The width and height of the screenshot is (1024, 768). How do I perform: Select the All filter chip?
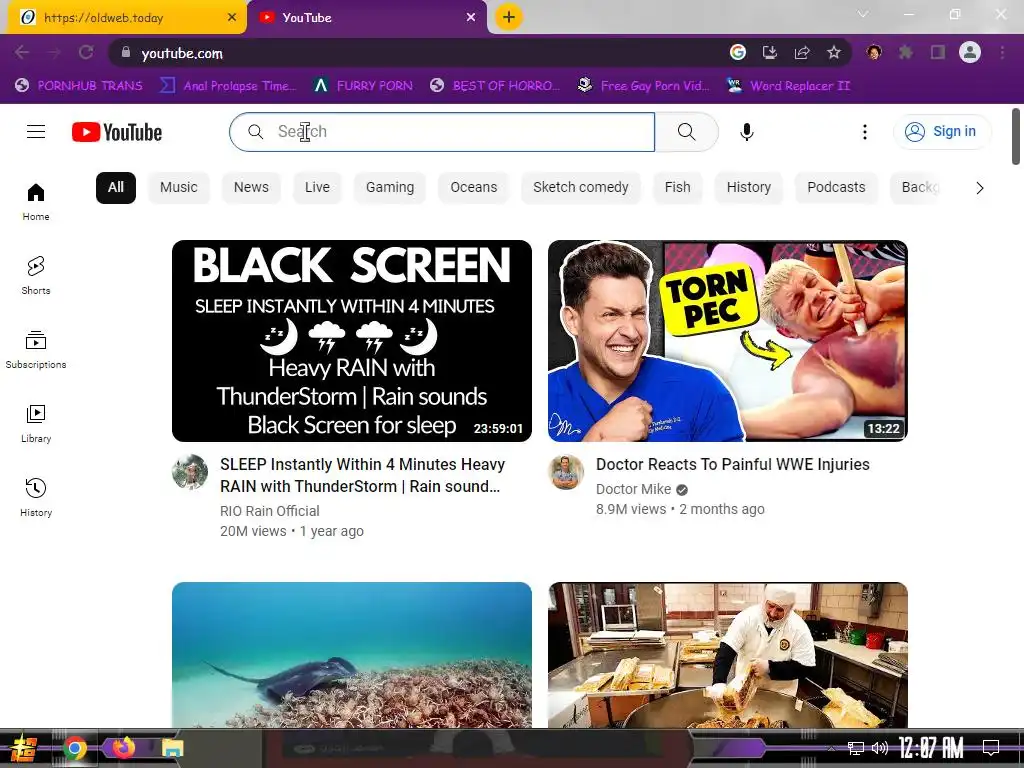pos(116,187)
